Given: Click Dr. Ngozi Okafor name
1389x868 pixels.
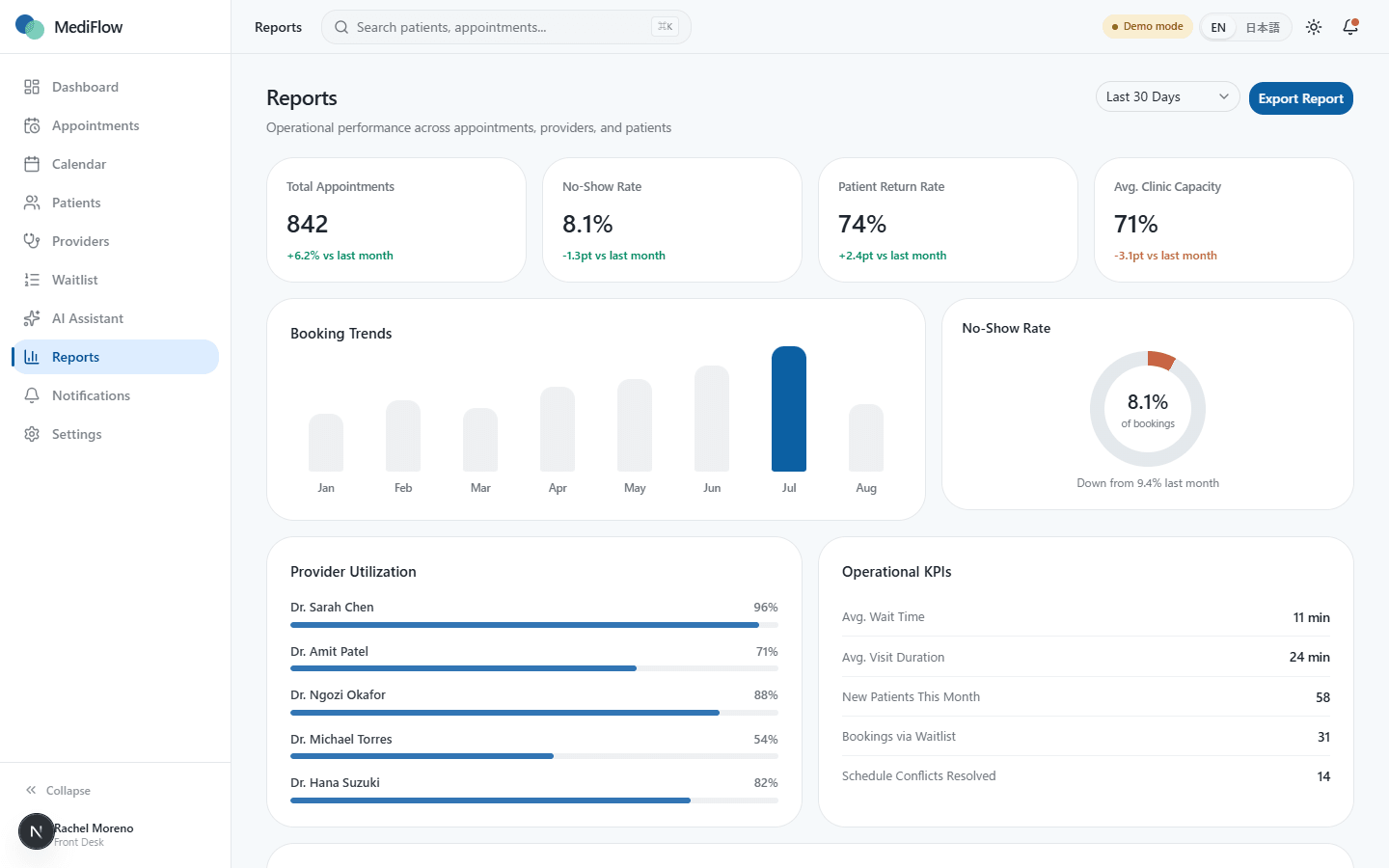Looking at the screenshot, I should pyautogui.click(x=338, y=694).
